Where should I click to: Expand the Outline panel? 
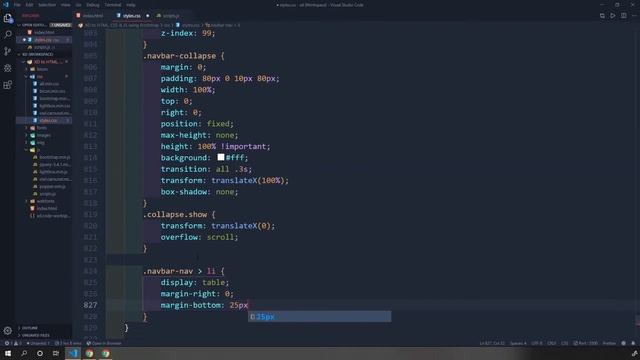tap(44, 328)
